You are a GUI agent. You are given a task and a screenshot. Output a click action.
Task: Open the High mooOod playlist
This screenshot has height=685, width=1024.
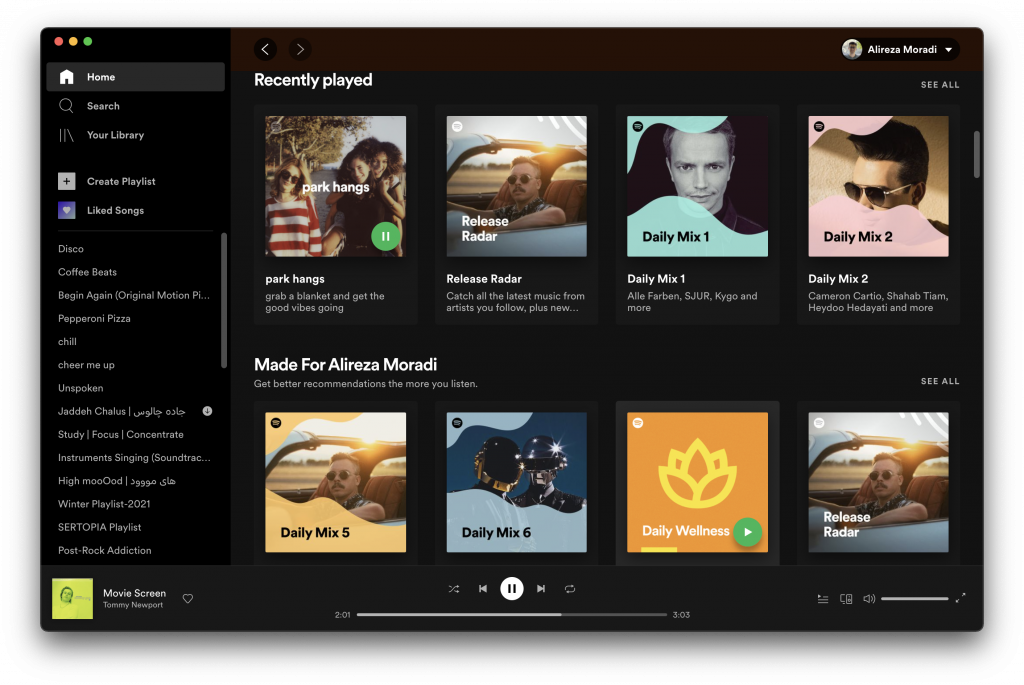point(117,481)
